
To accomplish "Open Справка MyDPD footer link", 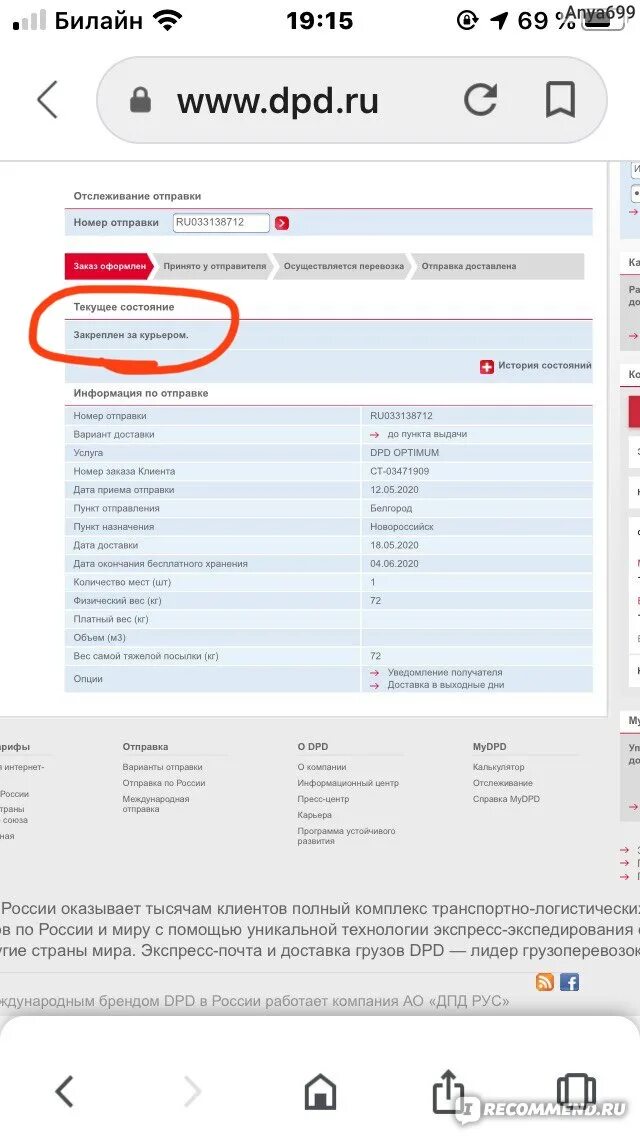I will tap(506, 798).
